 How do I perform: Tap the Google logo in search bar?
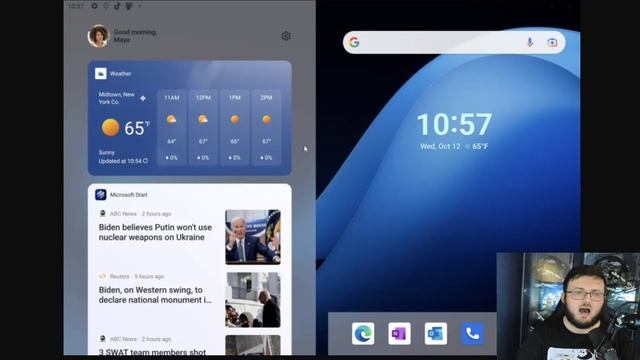point(354,42)
